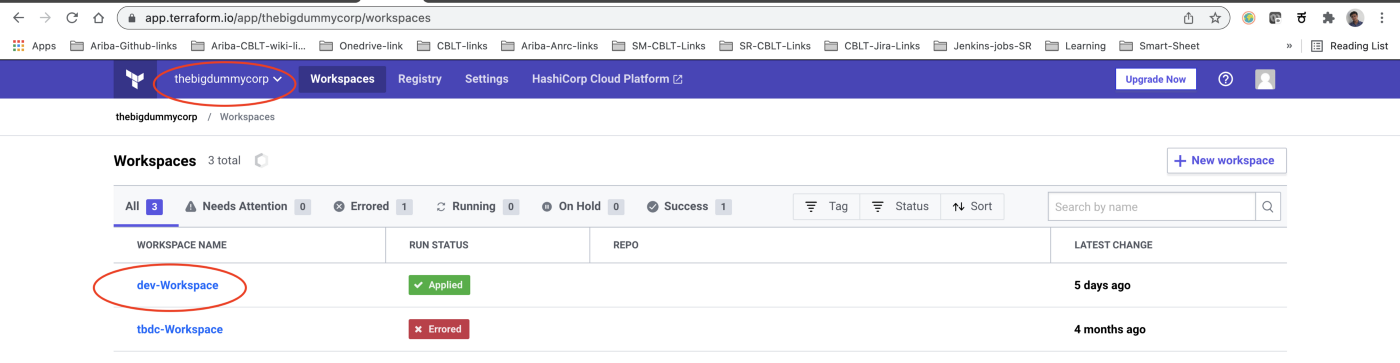Click the LATEST CHANGE column header
Image resolution: width=1400 pixels, height=363 pixels.
pos(1113,245)
